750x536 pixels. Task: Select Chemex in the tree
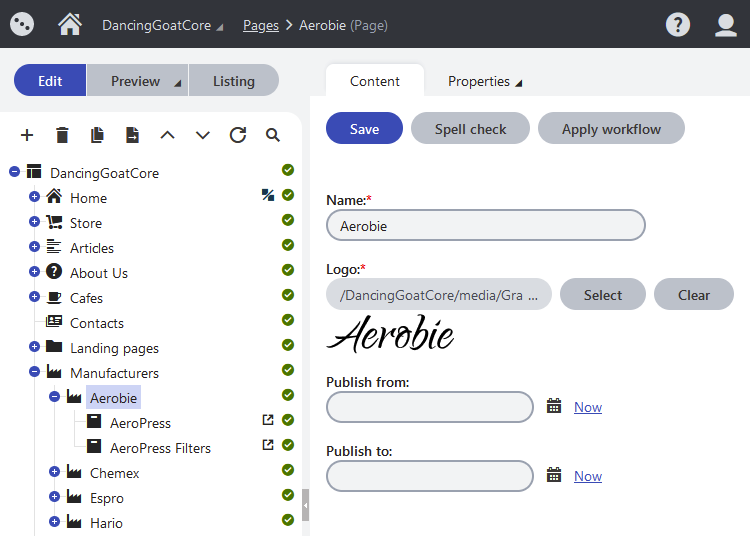[x=114, y=473]
